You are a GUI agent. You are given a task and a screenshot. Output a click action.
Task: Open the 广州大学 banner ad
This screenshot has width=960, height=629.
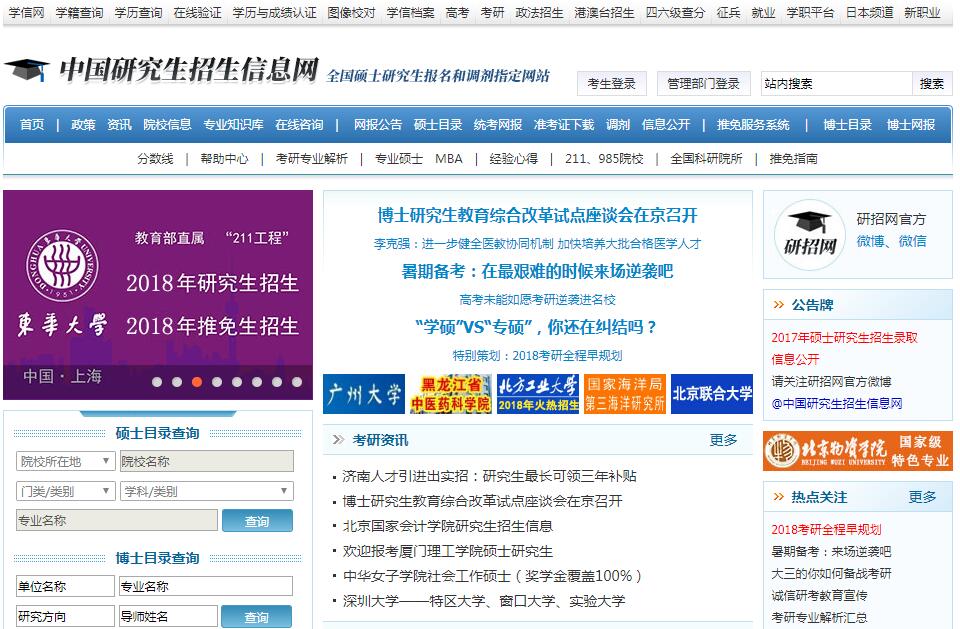[x=364, y=394]
